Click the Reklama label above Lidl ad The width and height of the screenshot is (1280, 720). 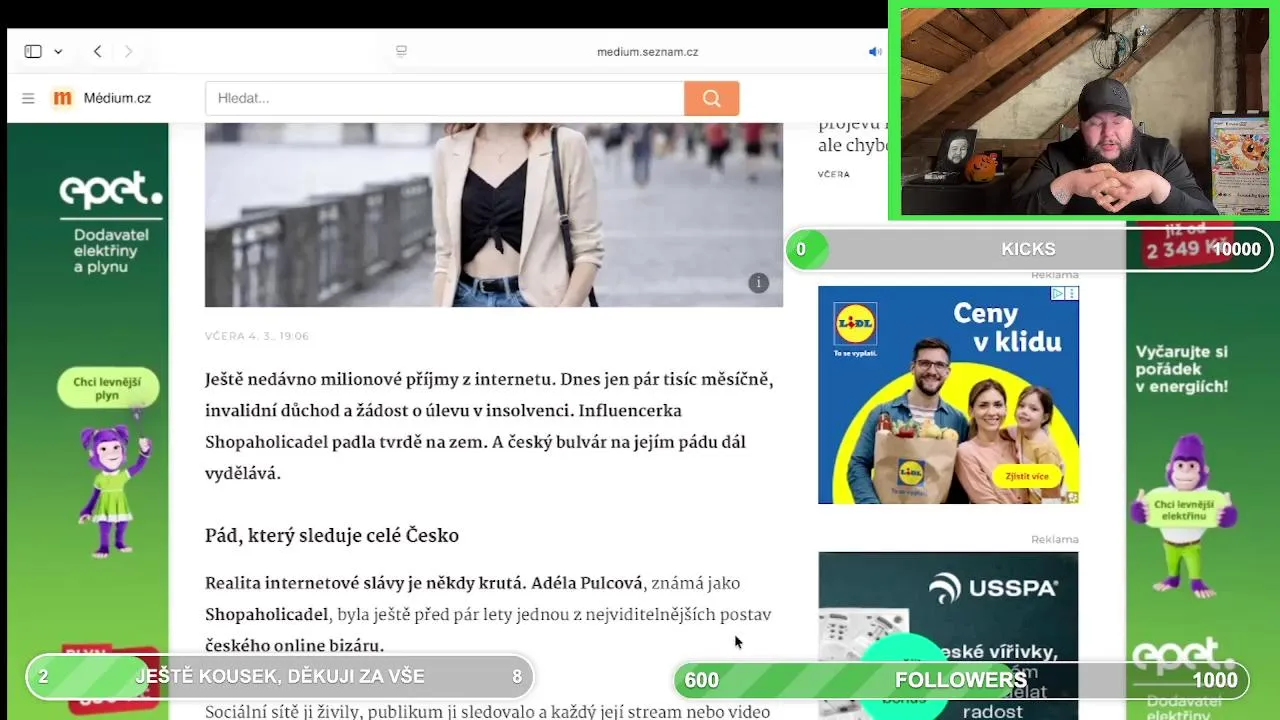click(x=1055, y=275)
